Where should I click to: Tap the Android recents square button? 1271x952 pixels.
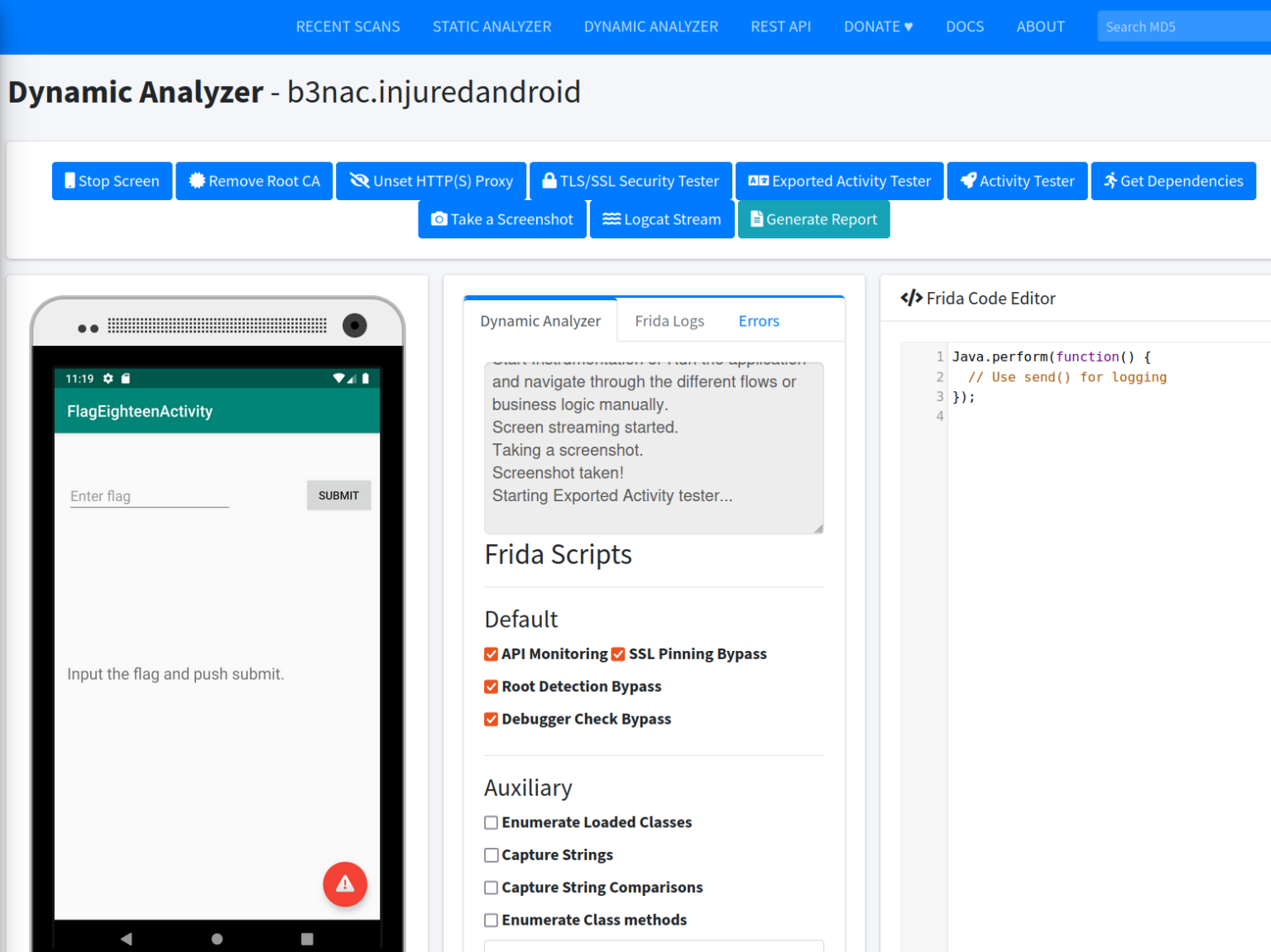coord(307,939)
